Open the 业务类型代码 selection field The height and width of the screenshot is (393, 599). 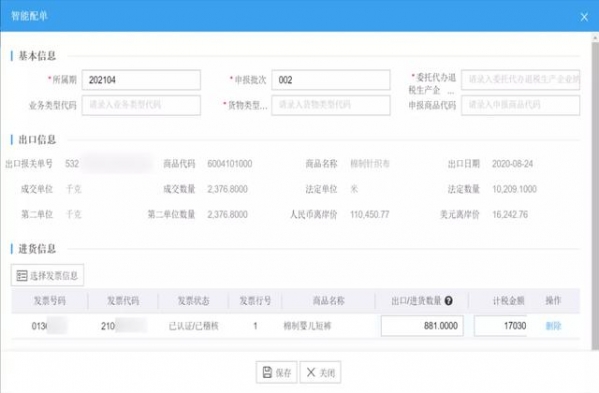141,105
